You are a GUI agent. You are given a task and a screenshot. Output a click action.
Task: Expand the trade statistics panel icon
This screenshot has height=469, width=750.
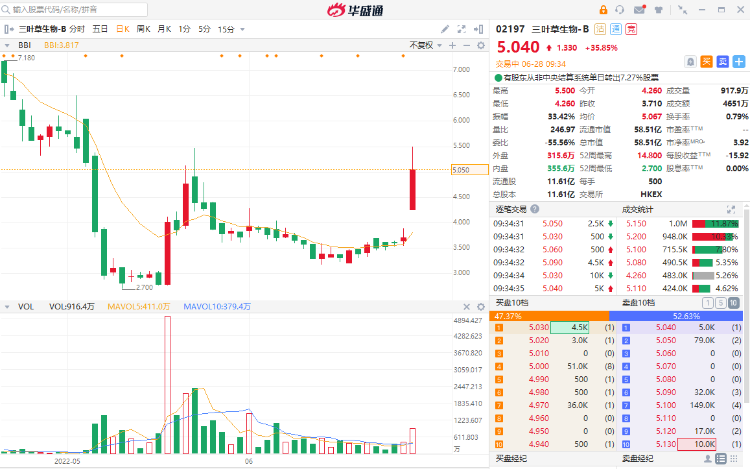[731, 209]
